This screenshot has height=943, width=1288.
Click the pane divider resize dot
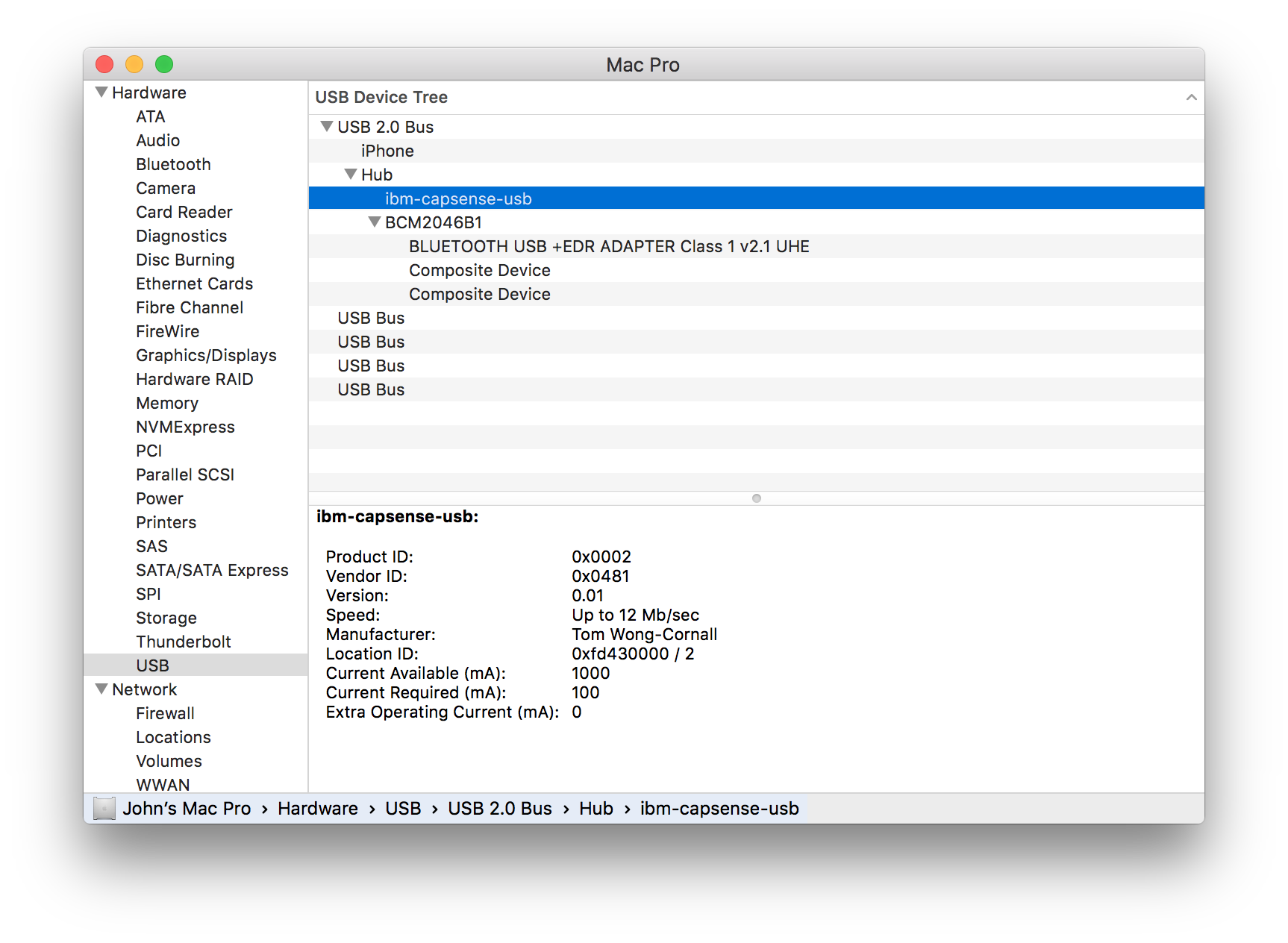[757, 498]
